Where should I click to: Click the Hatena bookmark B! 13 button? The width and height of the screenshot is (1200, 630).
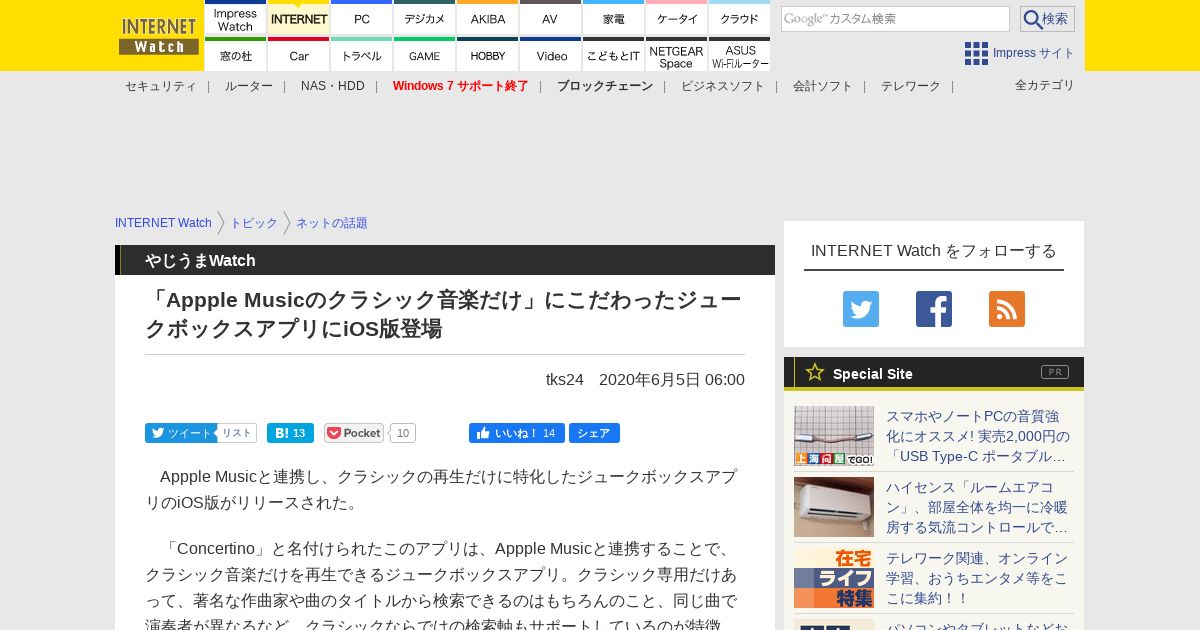point(290,433)
